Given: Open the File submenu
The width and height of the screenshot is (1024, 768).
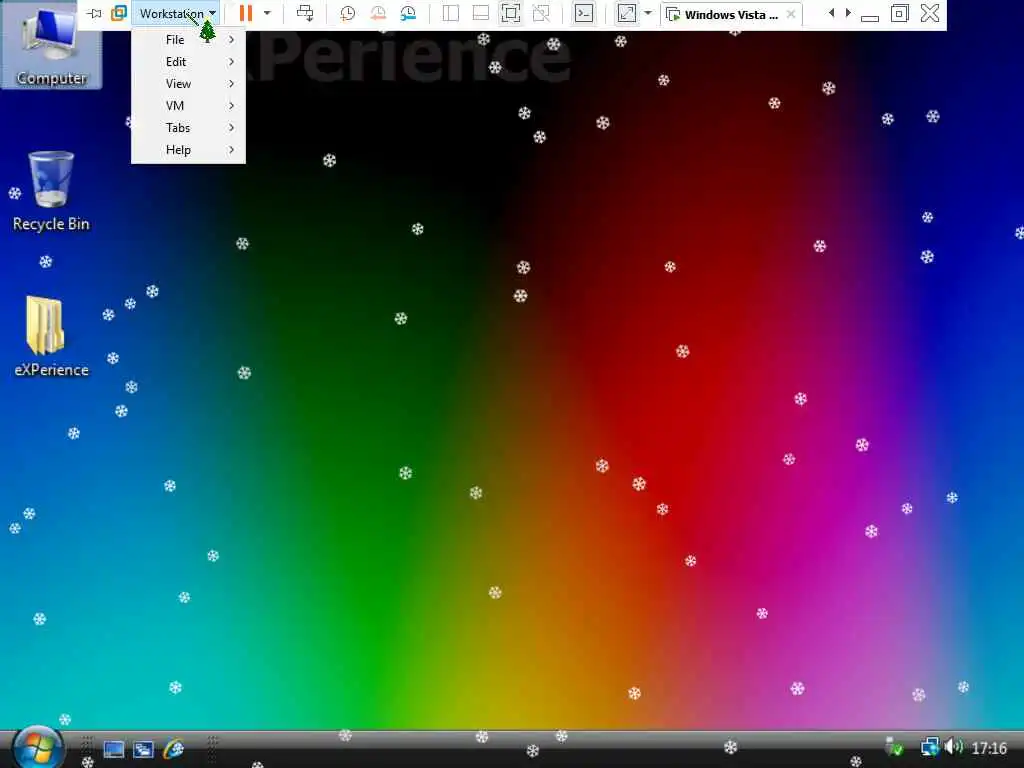Looking at the screenshot, I should pos(188,40).
